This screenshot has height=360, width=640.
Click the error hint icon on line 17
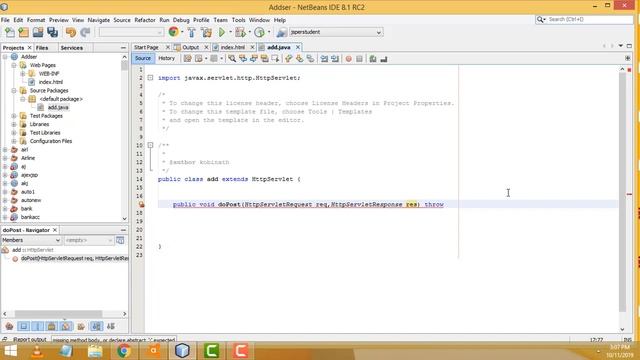(141, 204)
